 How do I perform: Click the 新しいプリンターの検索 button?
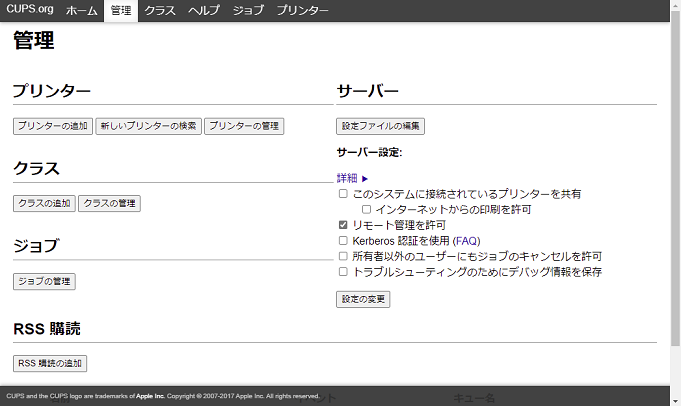pyautogui.click(x=149, y=126)
